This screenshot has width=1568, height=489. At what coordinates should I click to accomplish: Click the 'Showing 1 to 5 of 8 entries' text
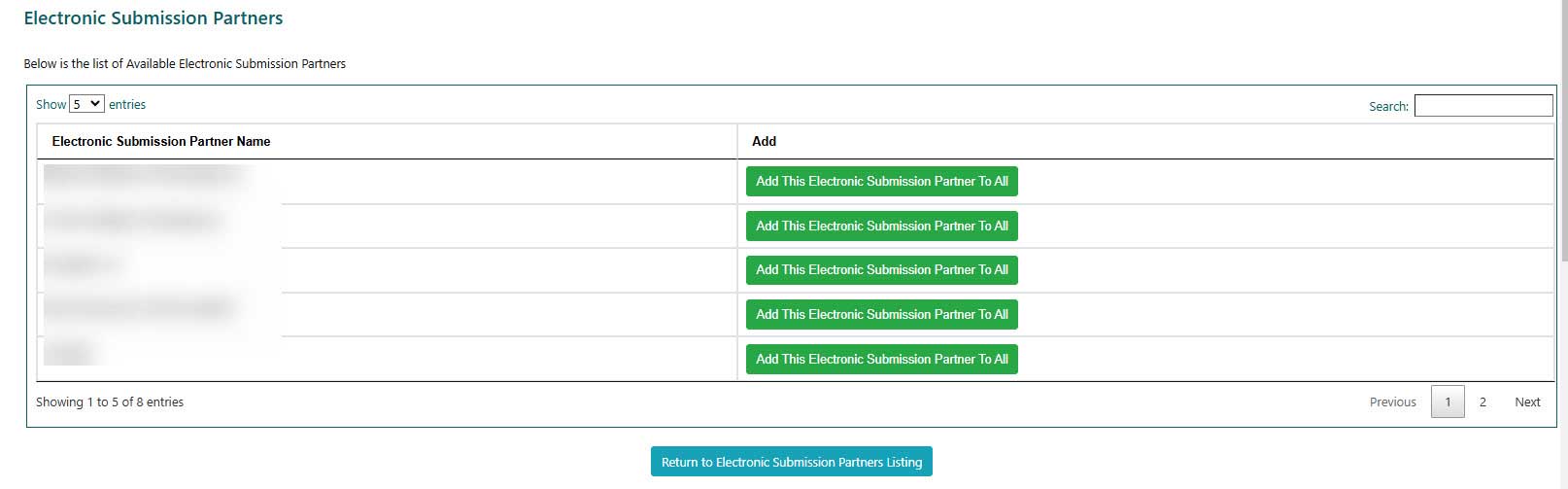[110, 402]
